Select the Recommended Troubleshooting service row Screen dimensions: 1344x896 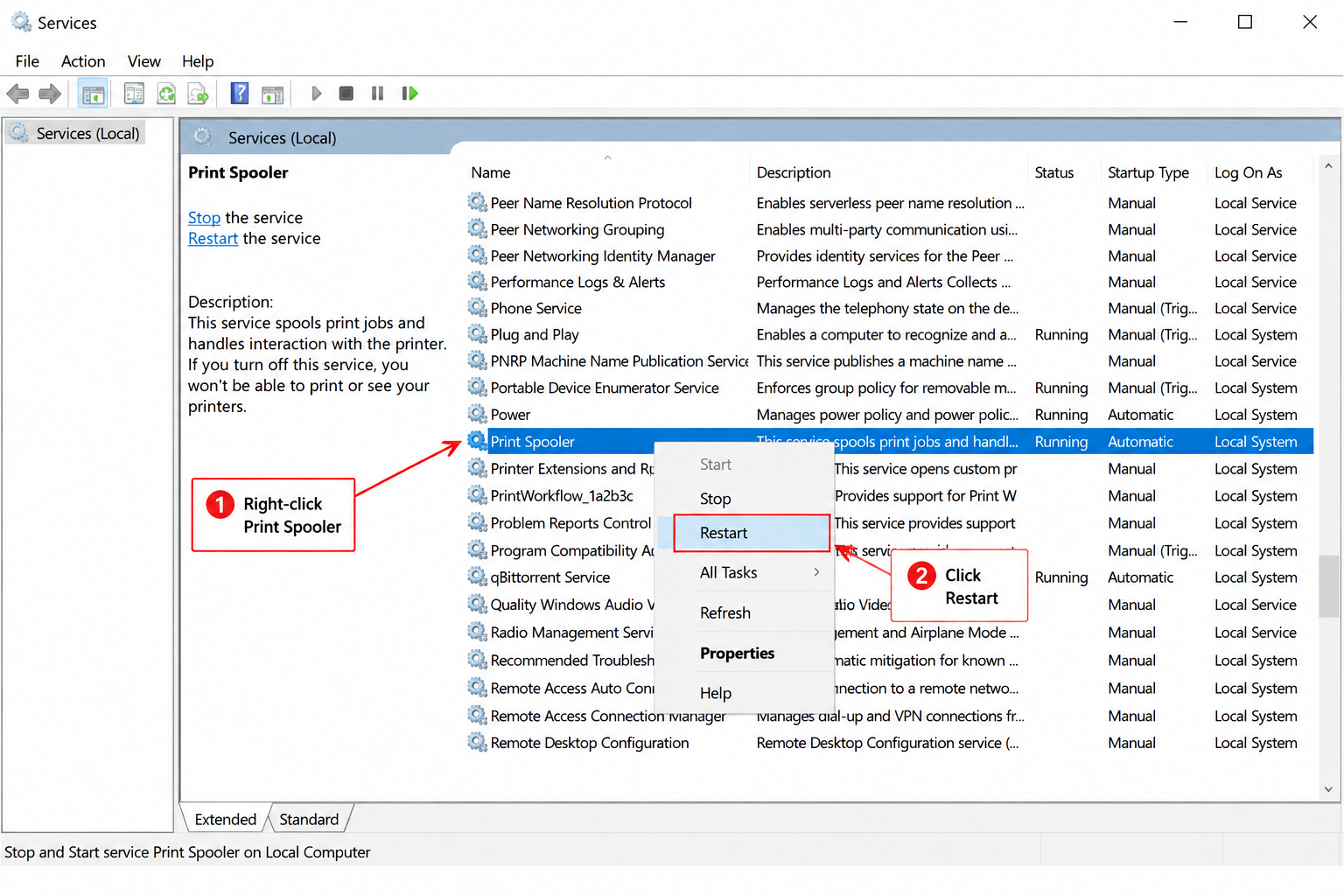[x=889, y=660]
